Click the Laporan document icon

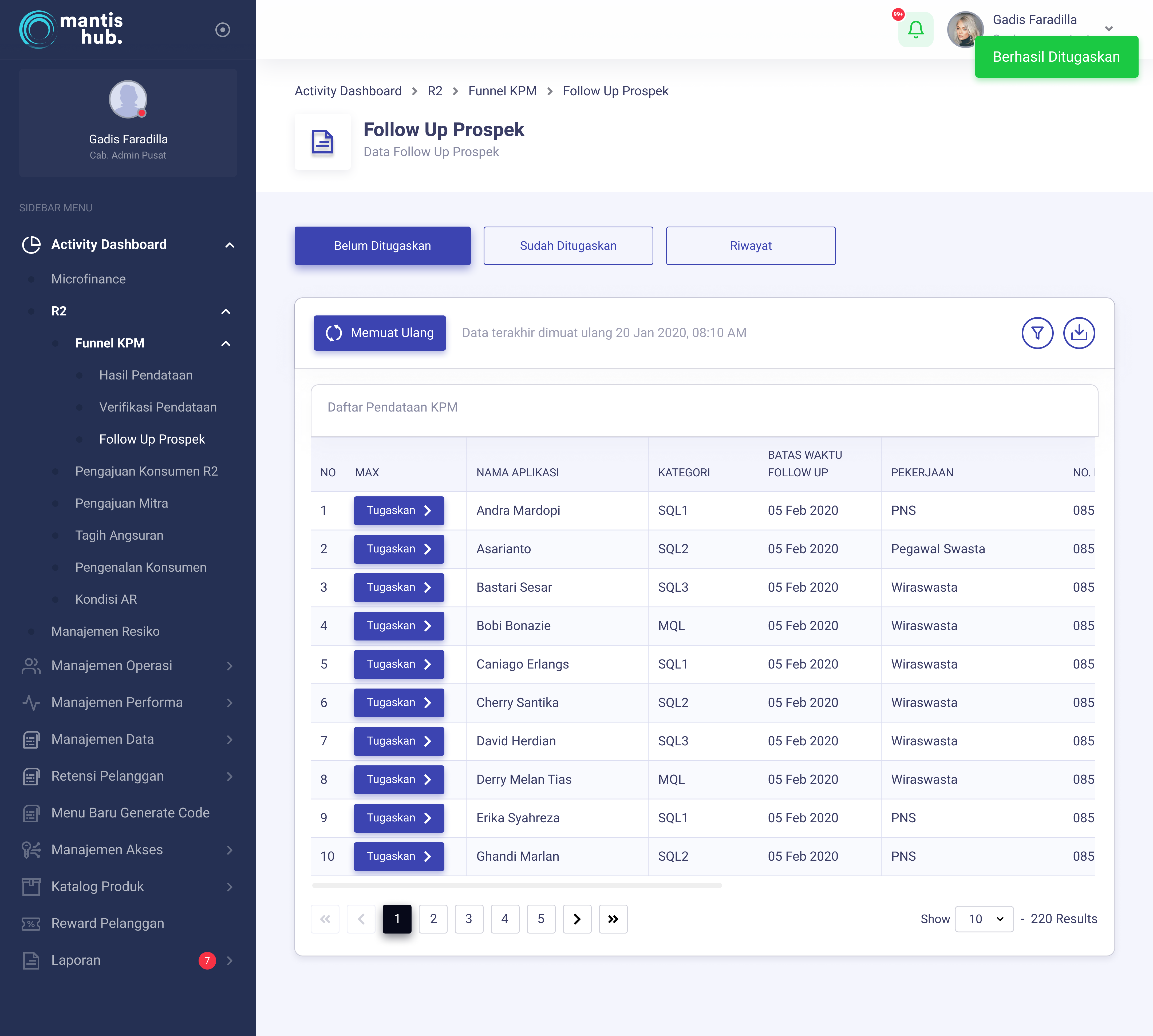31,960
